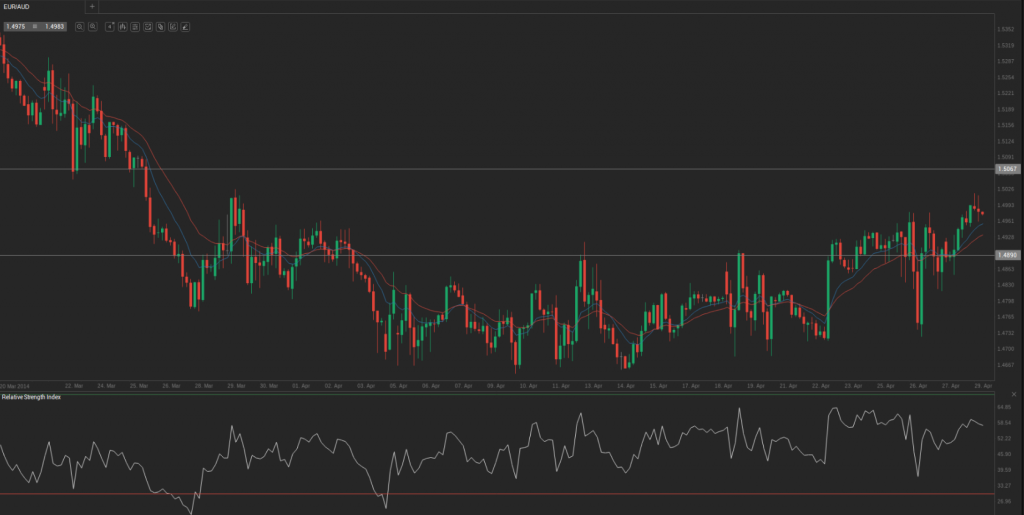Select the 1.5067 horizontal line price tag
Screen dimensions: 1024x515
point(1006,170)
